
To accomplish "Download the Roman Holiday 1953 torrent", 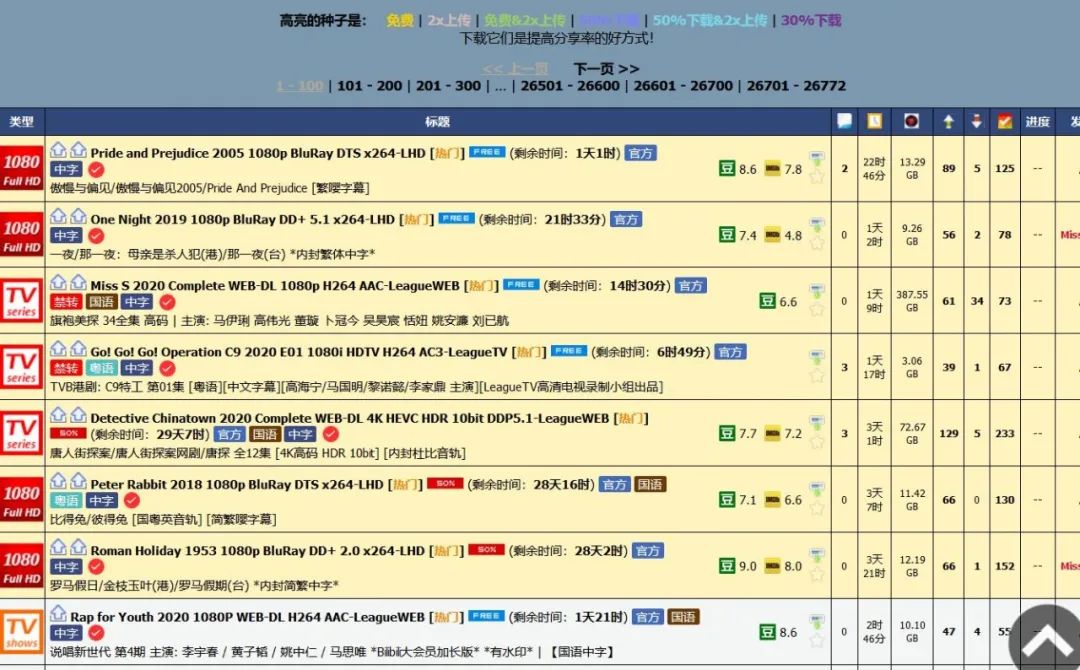I will (817, 556).
